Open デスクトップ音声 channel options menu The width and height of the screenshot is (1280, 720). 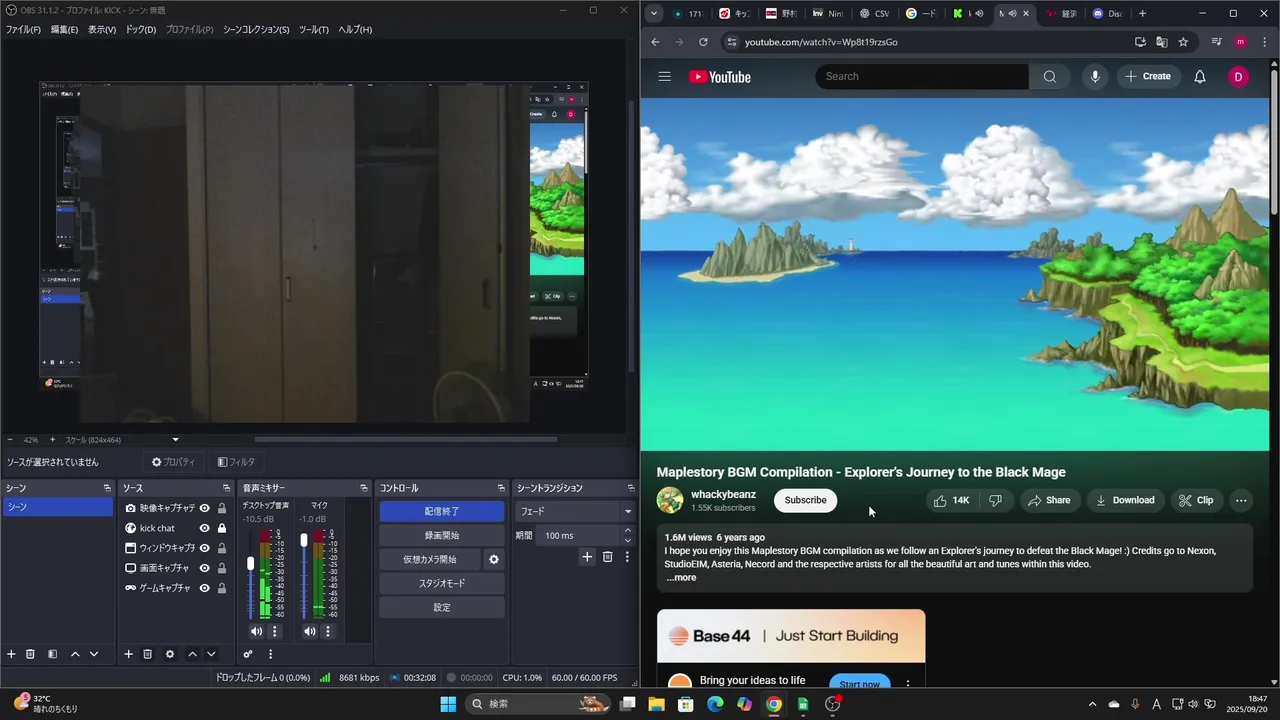click(x=274, y=631)
